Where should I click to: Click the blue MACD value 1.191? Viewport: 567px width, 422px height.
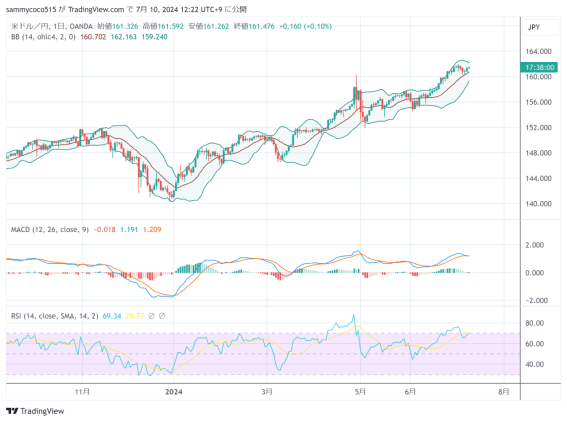129,230
